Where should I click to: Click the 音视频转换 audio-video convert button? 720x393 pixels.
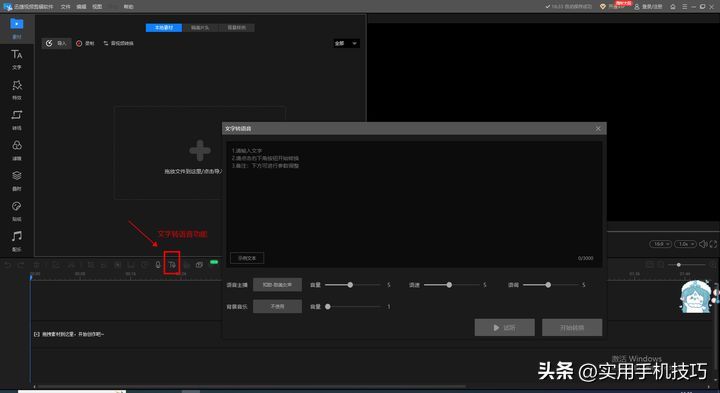(118, 43)
